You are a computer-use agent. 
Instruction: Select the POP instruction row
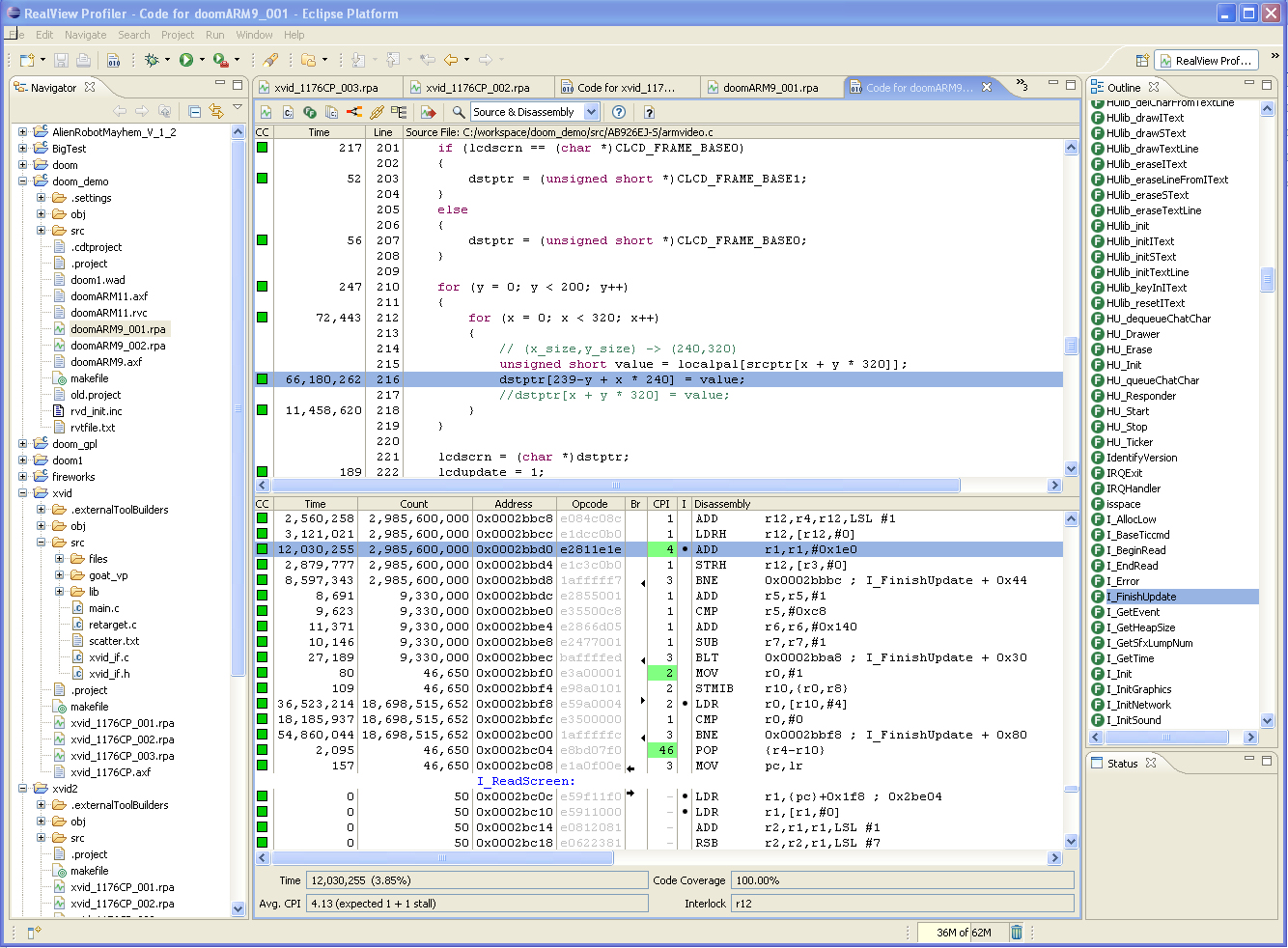tap(658, 750)
